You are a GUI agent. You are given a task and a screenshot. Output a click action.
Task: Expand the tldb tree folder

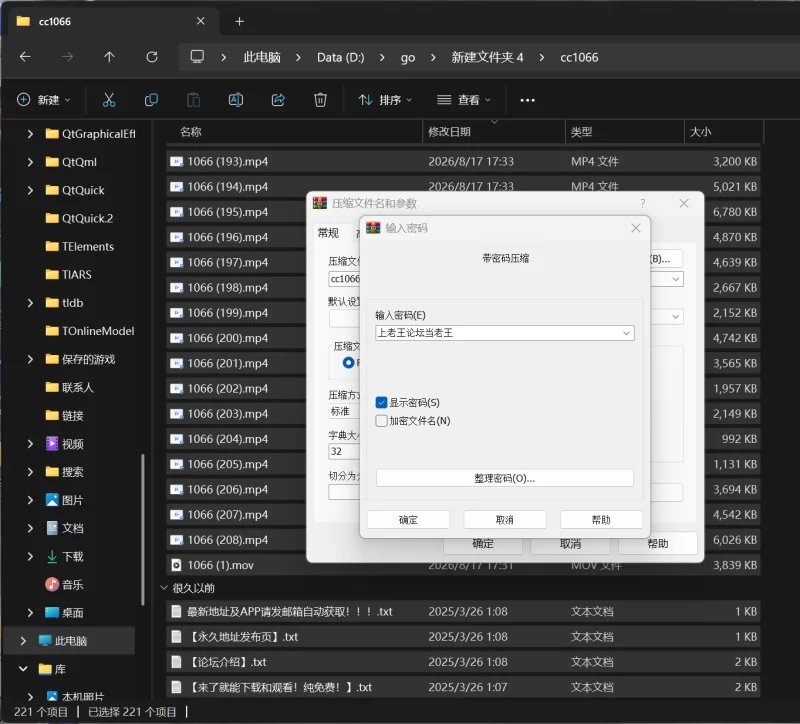tap(30, 303)
